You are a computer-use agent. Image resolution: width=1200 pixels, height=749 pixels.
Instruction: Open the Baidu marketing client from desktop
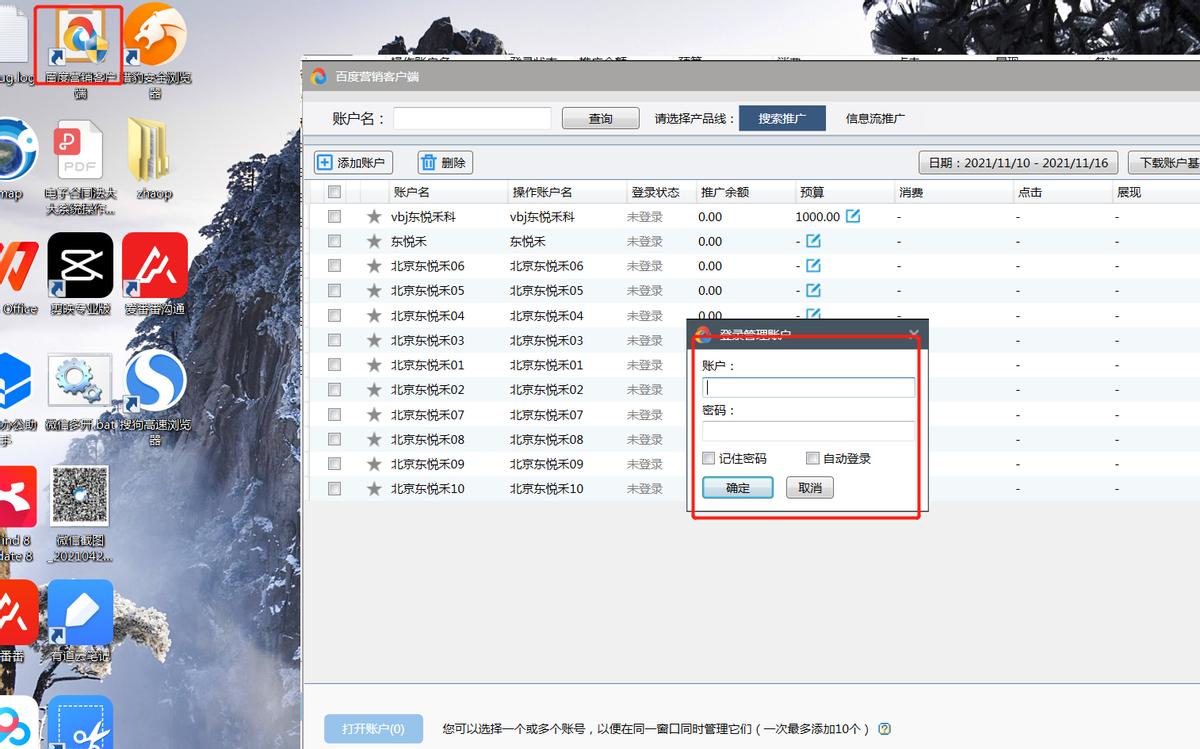click(78, 40)
